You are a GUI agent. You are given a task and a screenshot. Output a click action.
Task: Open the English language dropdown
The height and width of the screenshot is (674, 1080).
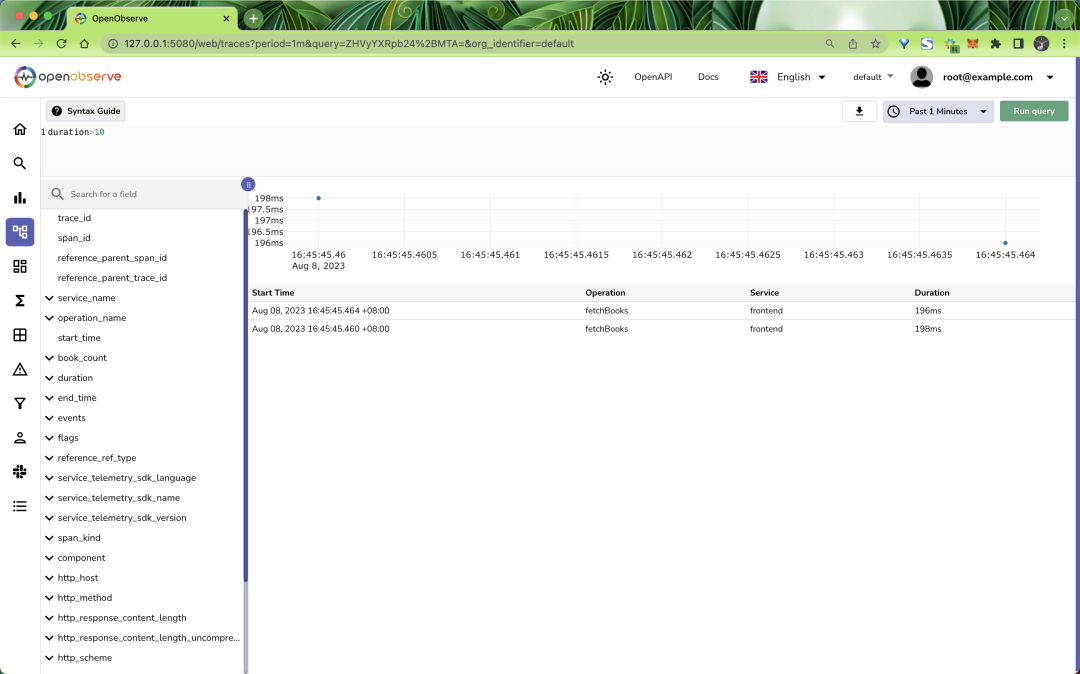tap(794, 76)
